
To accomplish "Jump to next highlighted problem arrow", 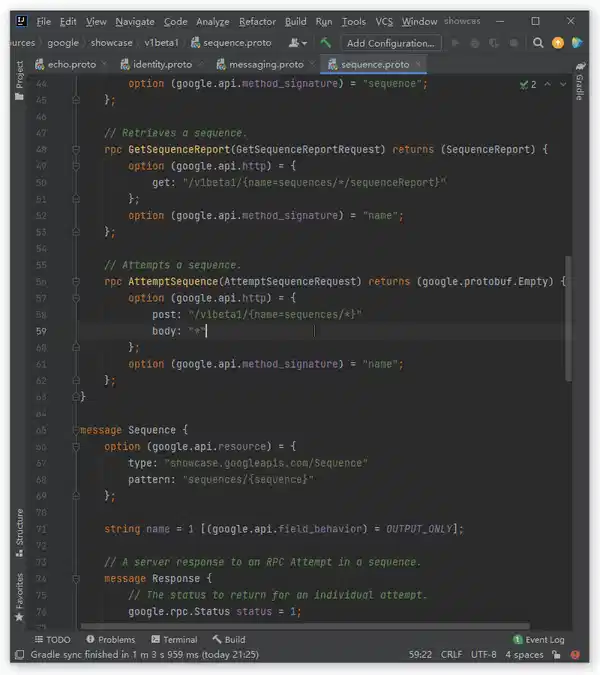I will (562, 85).
